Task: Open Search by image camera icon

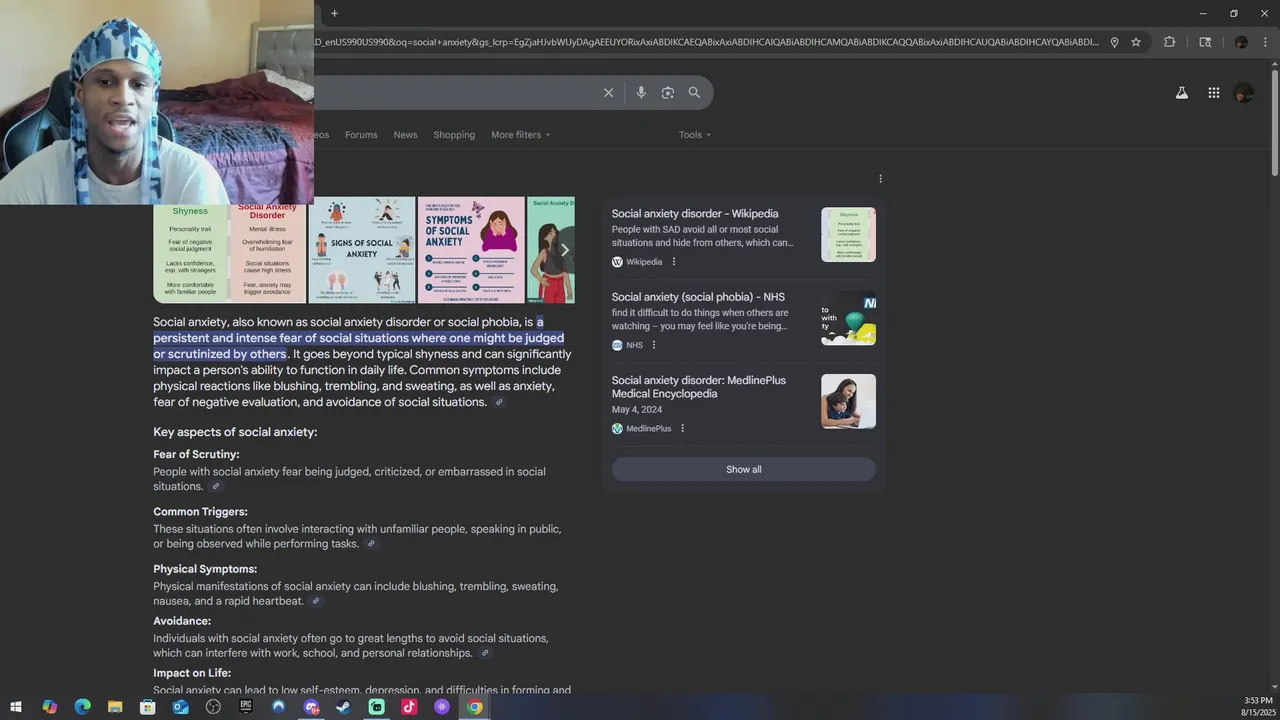Action: pyautogui.click(x=667, y=93)
